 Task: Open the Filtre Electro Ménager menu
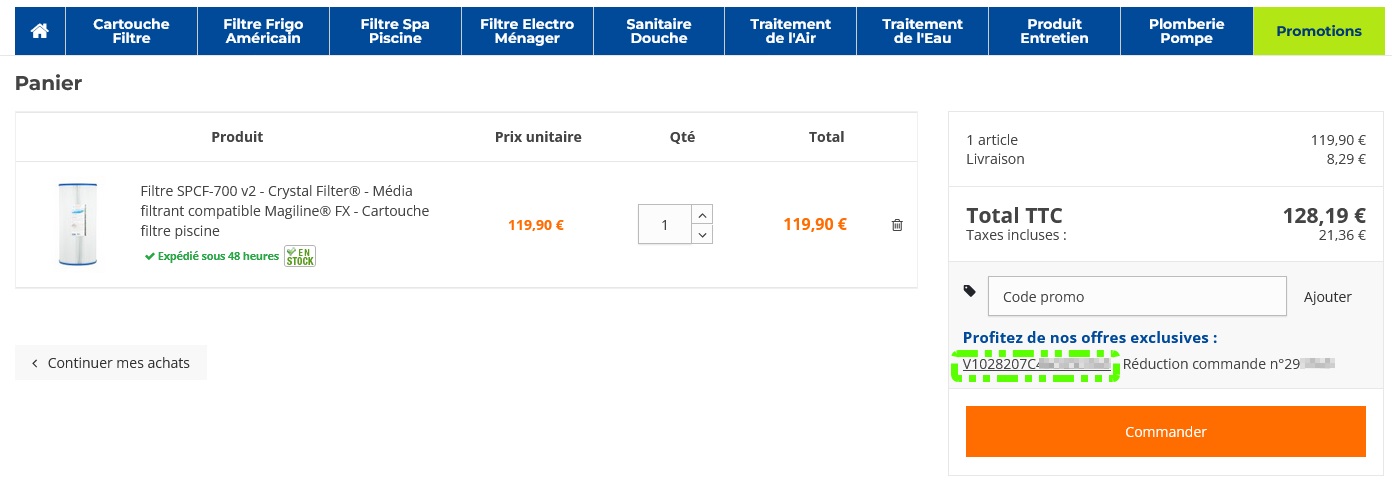pyautogui.click(x=527, y=31)
